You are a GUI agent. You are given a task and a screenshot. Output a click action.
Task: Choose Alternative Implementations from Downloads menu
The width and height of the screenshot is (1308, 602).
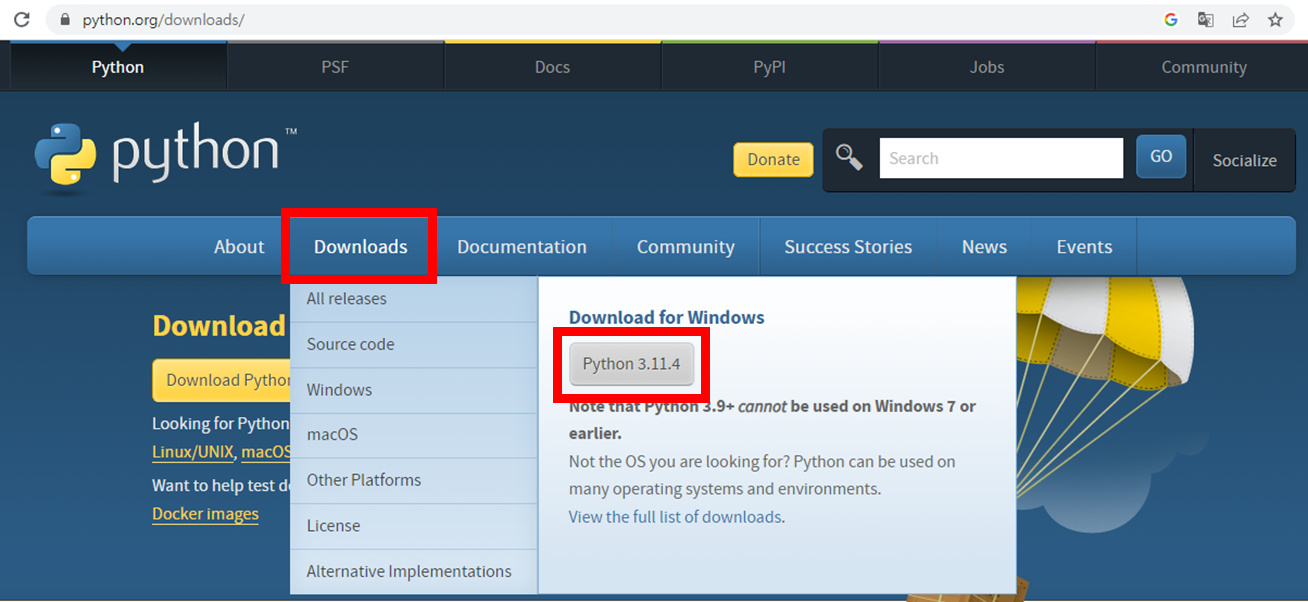(x=414, y=572)
